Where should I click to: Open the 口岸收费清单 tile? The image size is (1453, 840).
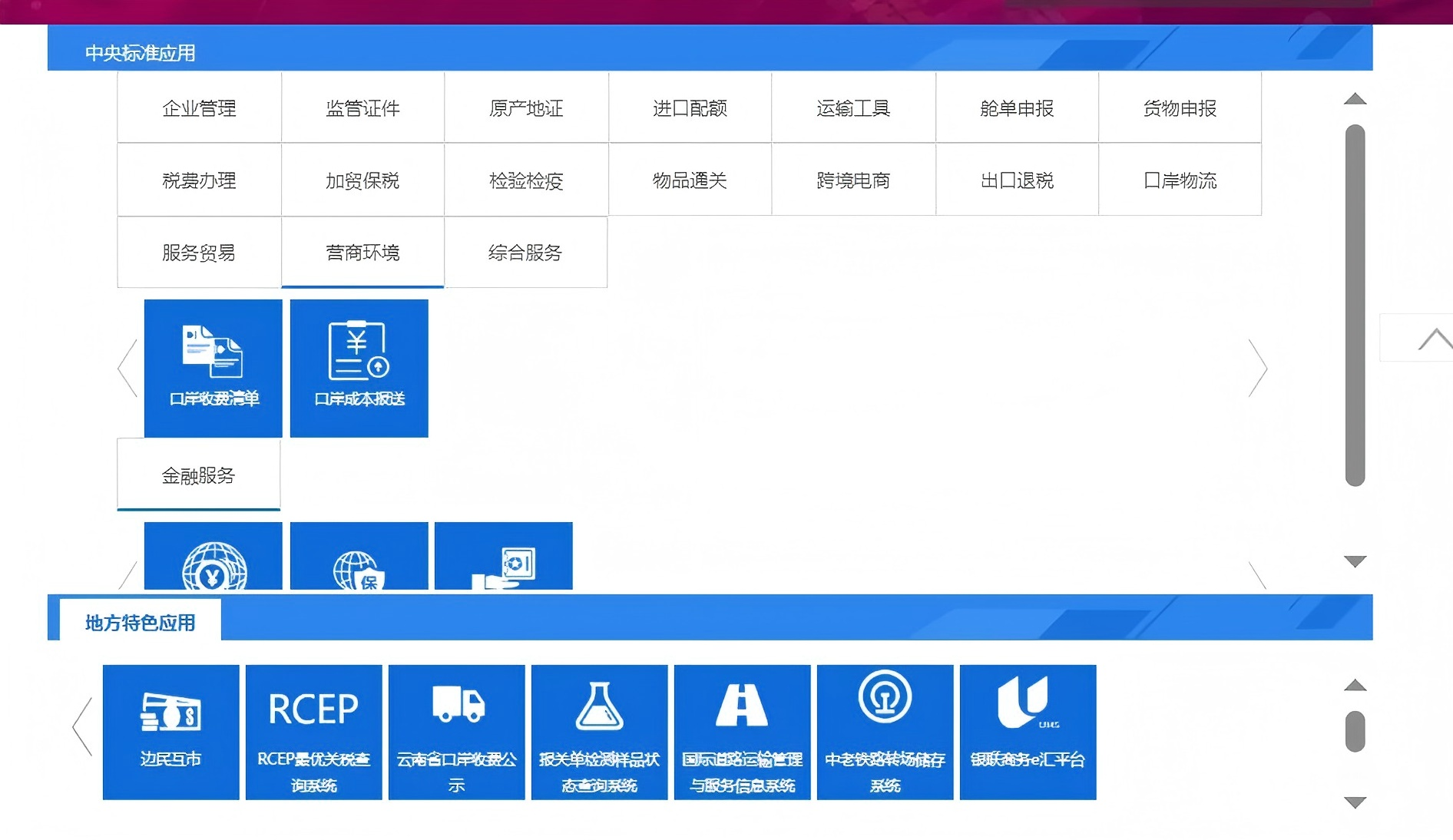[x=213, y=368]
